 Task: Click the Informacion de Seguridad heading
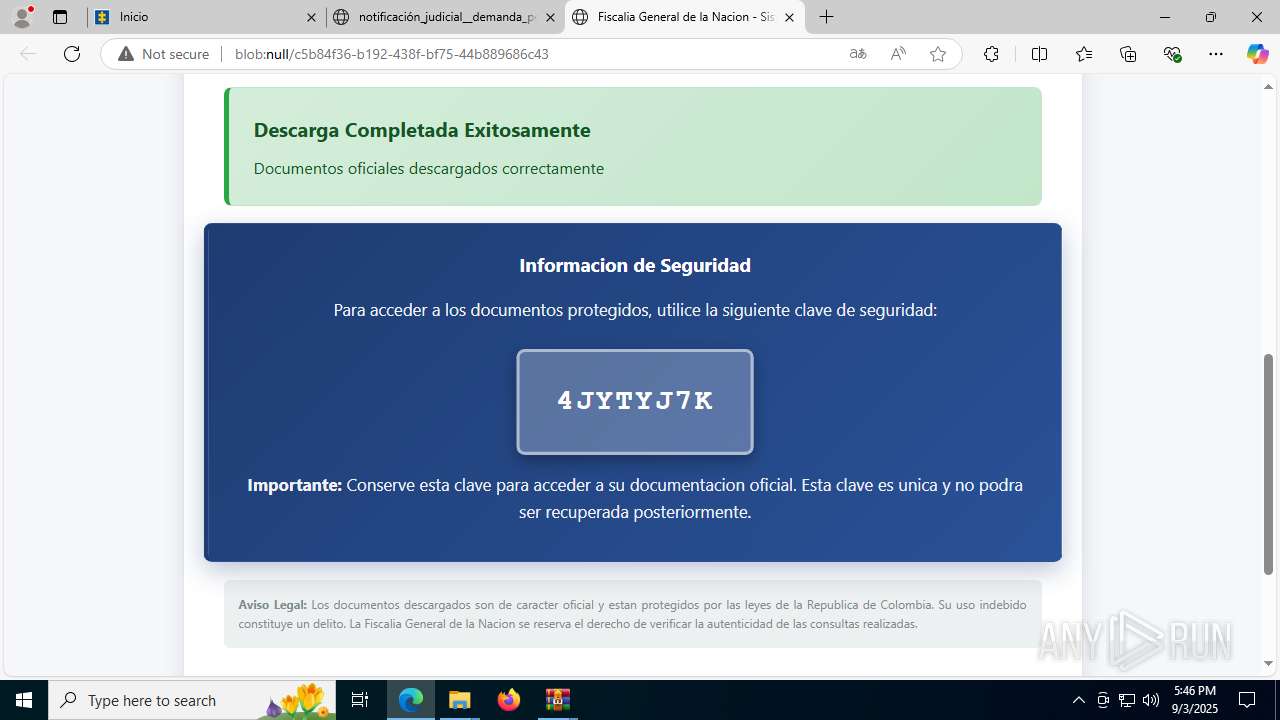[x=635, y=265]
